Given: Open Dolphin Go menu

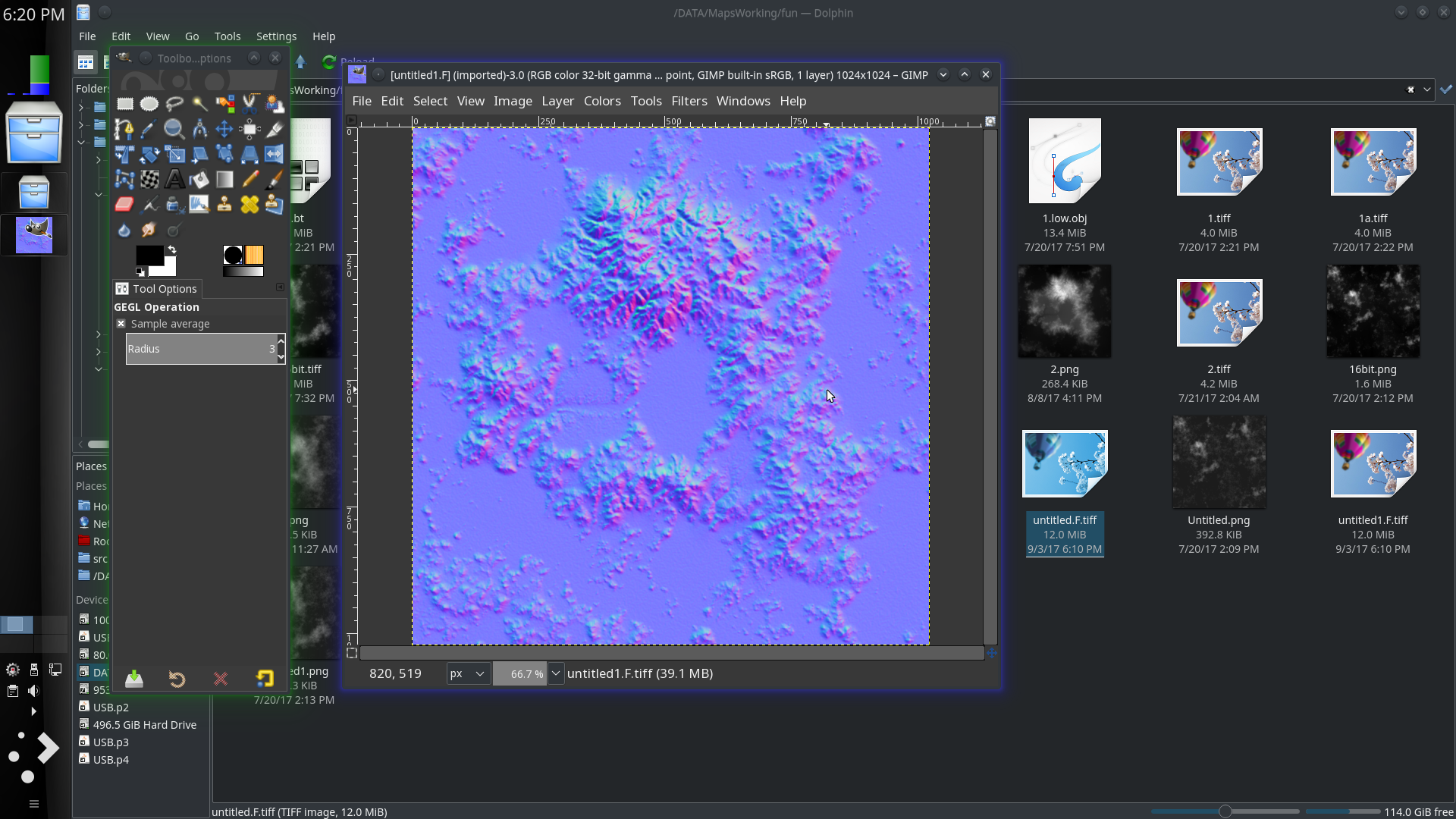Looking at the screenshot, I should click(x=192, y=36).
